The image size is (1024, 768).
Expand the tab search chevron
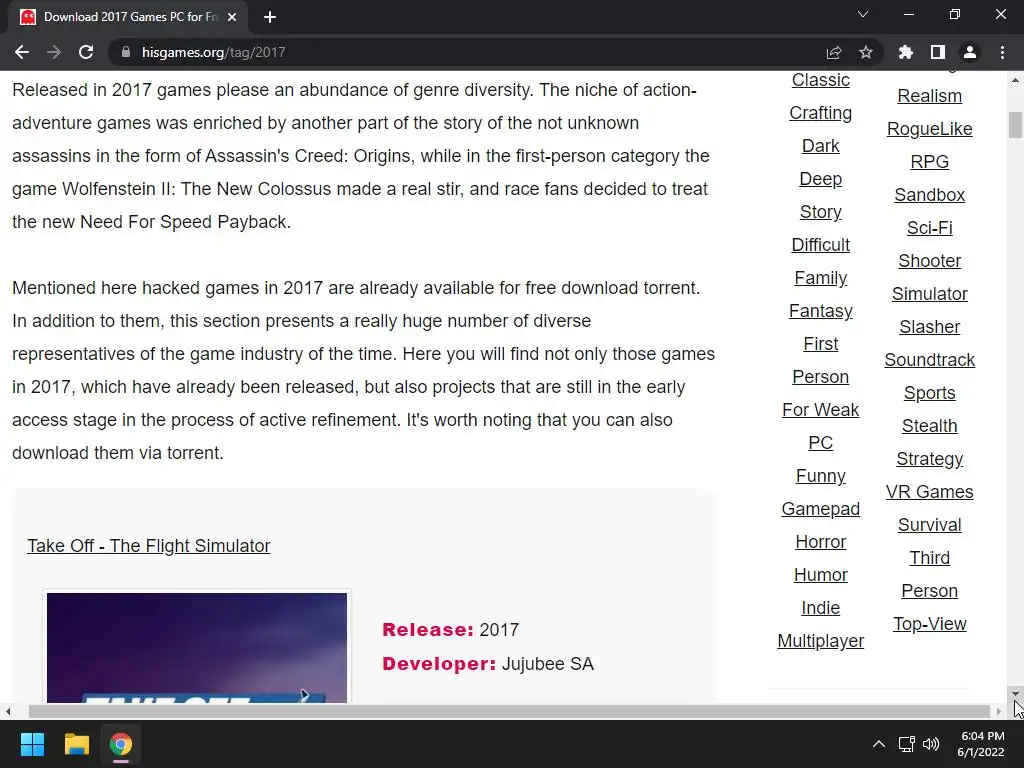coord(863,14)
